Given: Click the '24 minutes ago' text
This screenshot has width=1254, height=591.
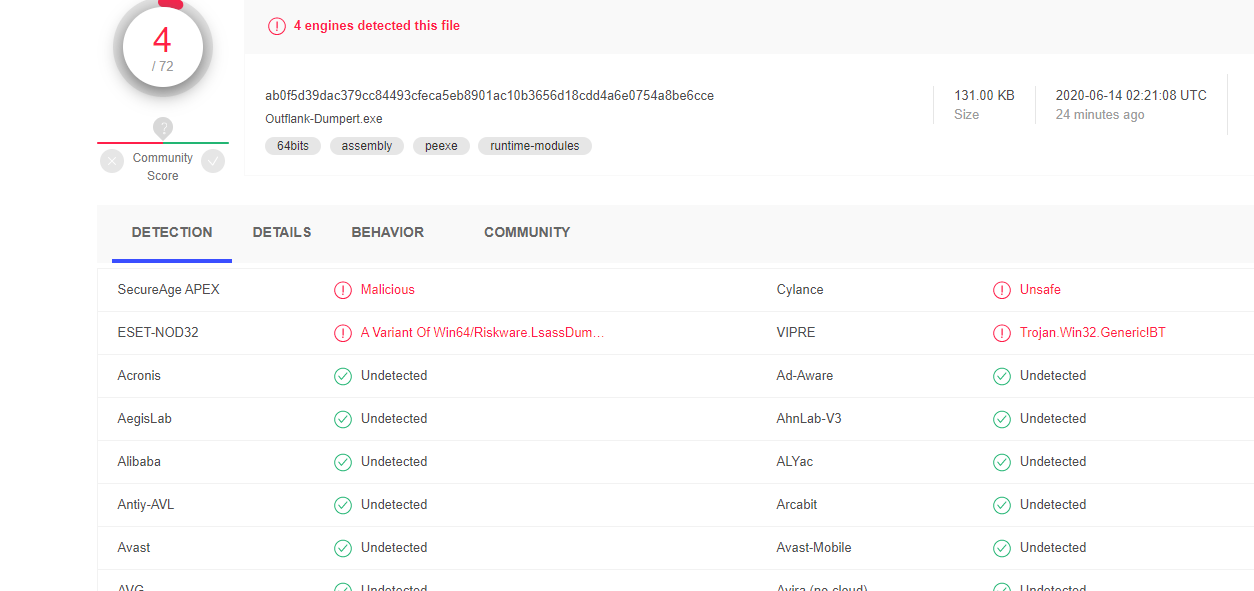Looking at the screenshot, I should pyautogui.click(x=1100, y=115).
